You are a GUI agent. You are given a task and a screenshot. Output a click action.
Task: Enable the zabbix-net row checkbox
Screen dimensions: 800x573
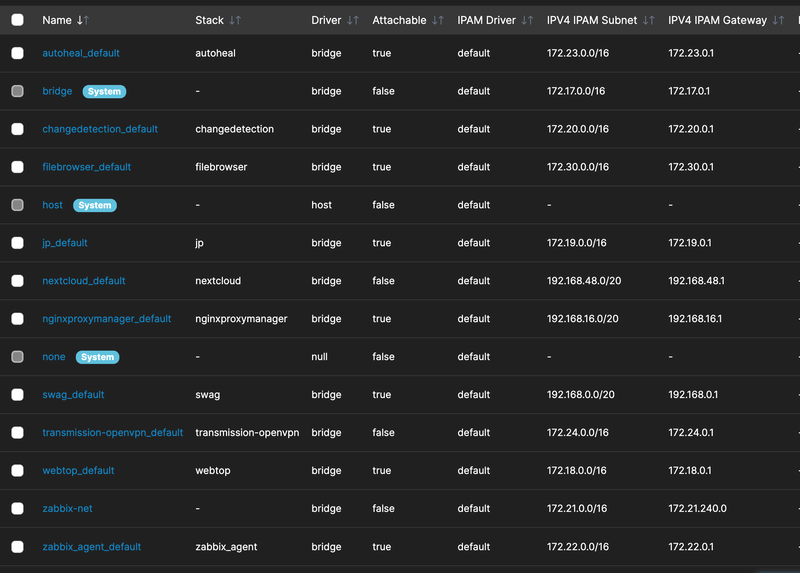coord(17,509)
